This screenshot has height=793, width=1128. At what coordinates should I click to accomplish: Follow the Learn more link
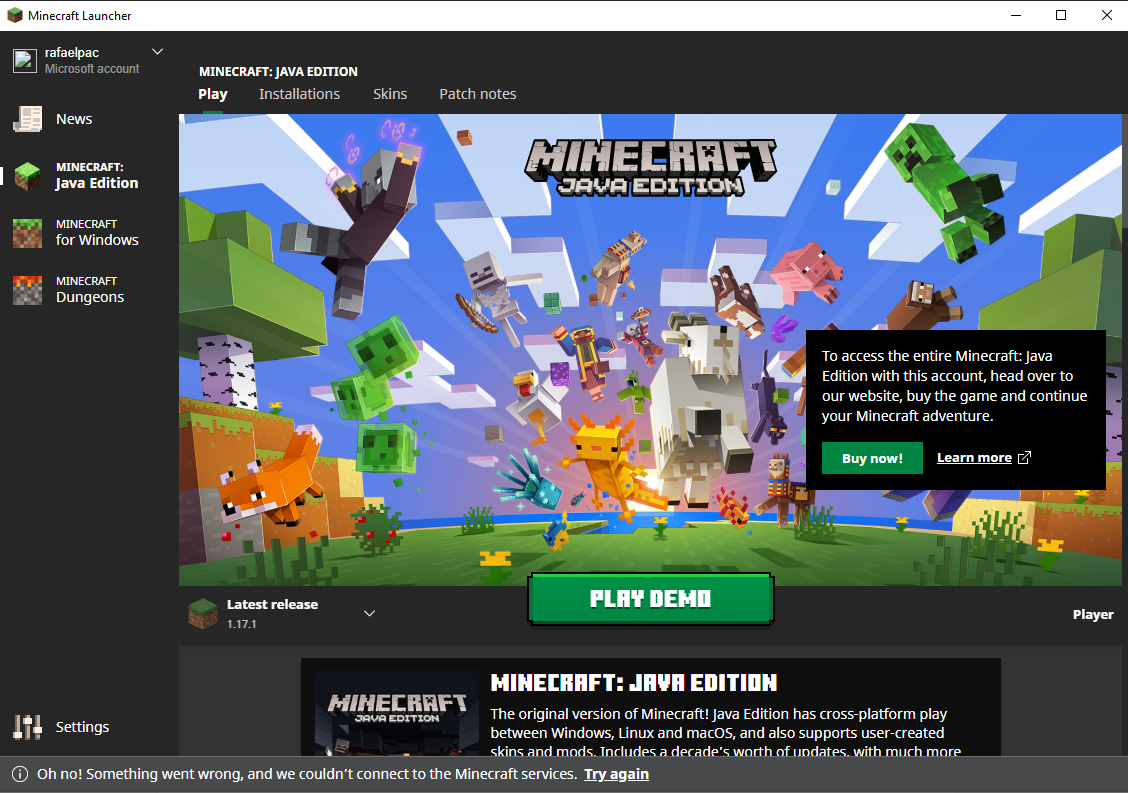[x=974, y=458]
